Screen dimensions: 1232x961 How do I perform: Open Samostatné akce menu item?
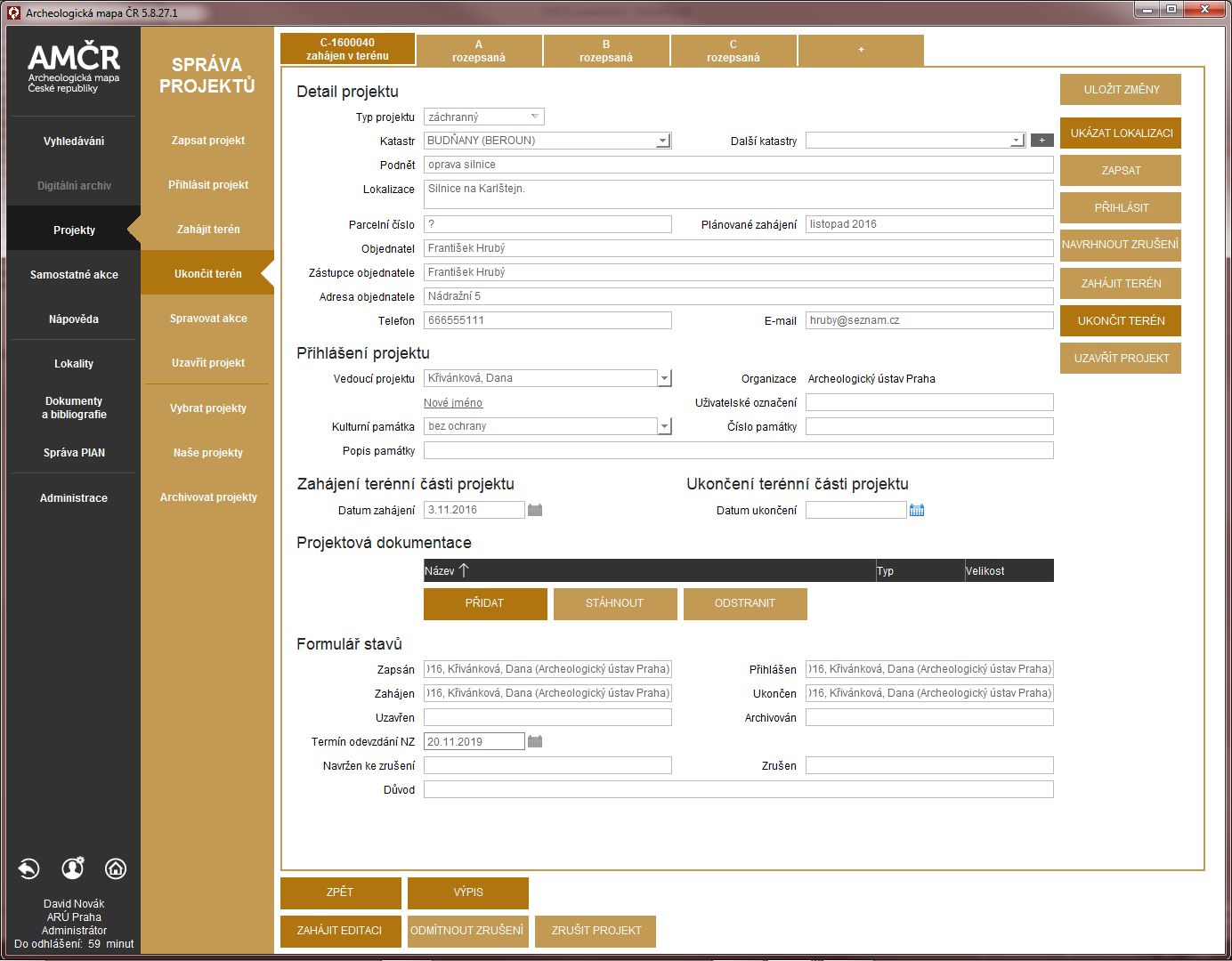[74, 274]
